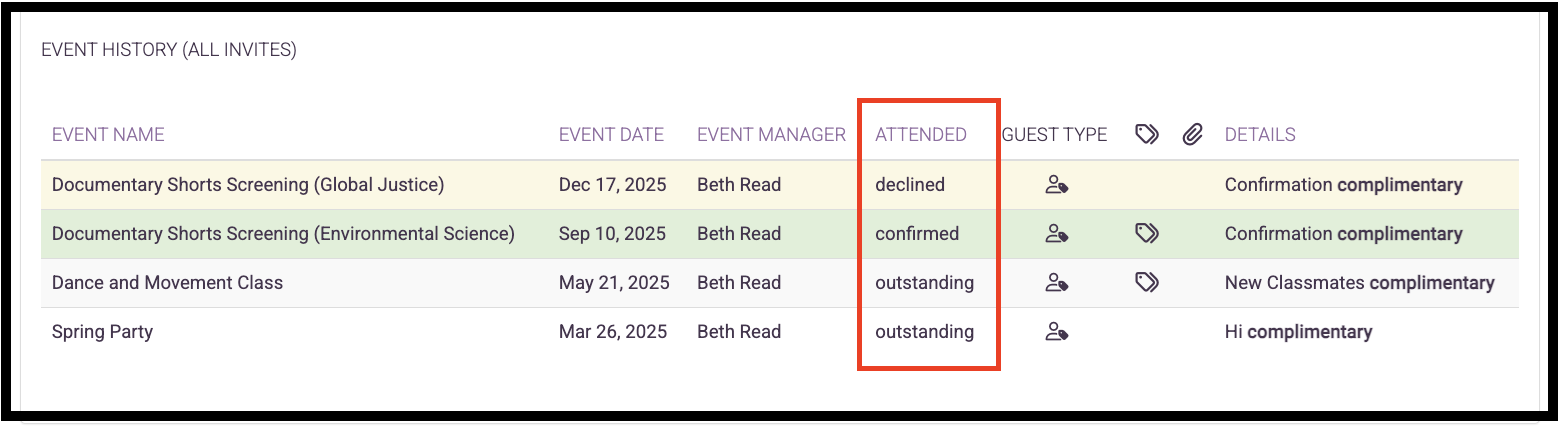Sort by the Attended column header
Viewport: 1560px width, 426px height.
tap(921, 134)
